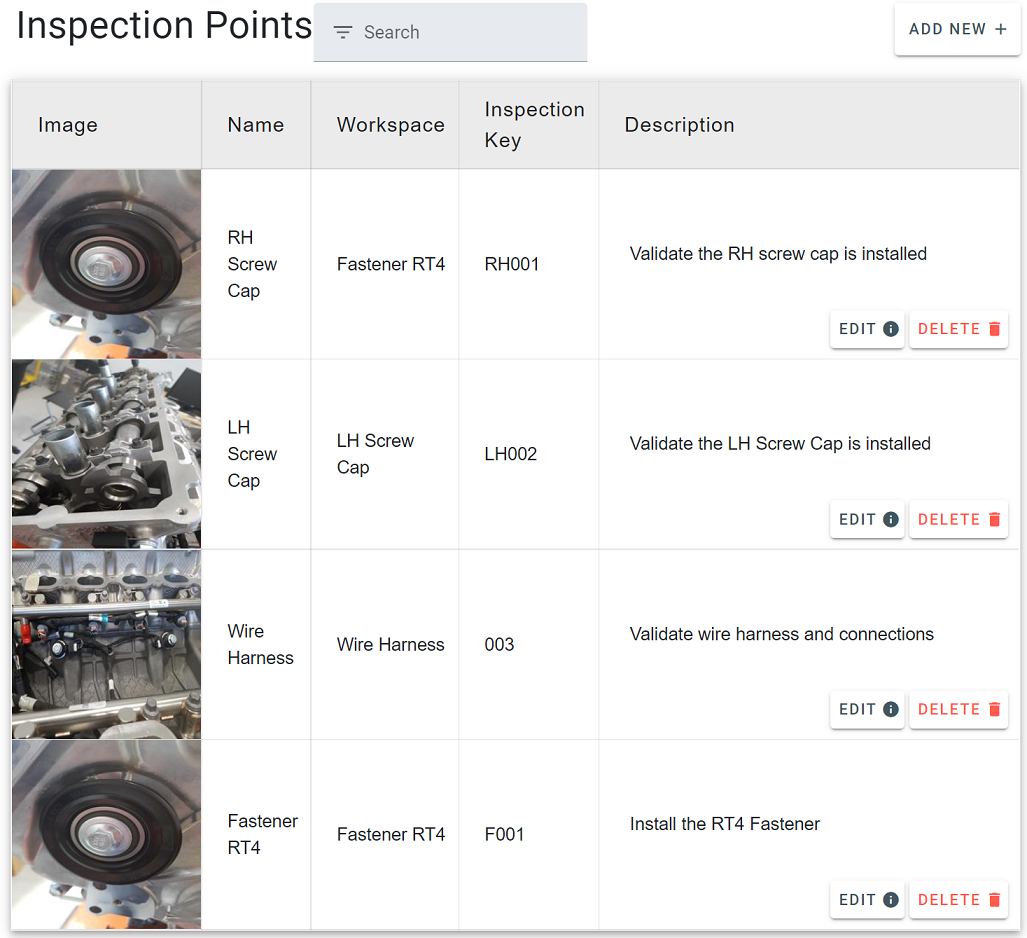Click the Workspace column header

pos(390,125)
